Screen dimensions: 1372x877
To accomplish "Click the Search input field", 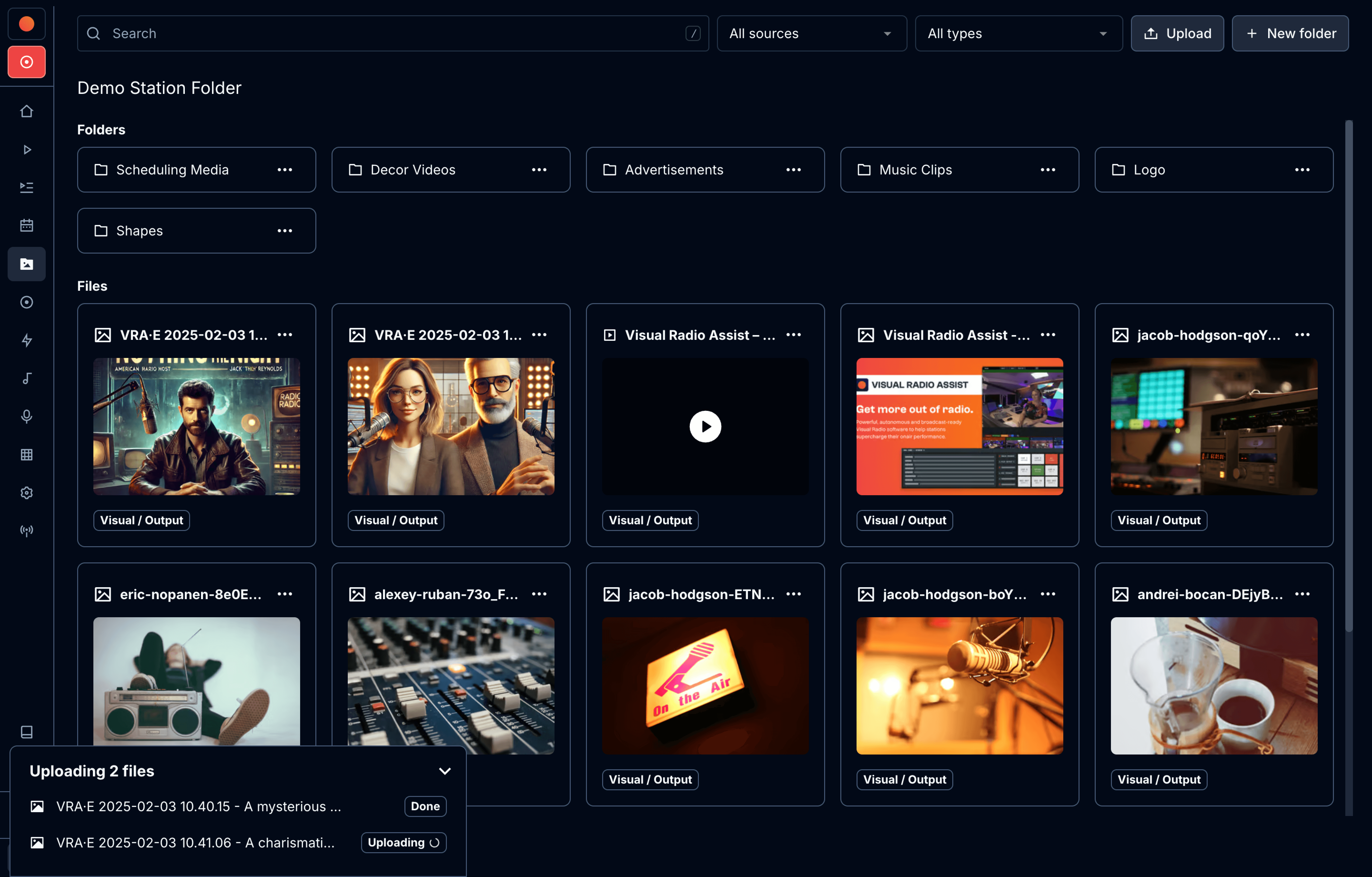I will [393, 34].
